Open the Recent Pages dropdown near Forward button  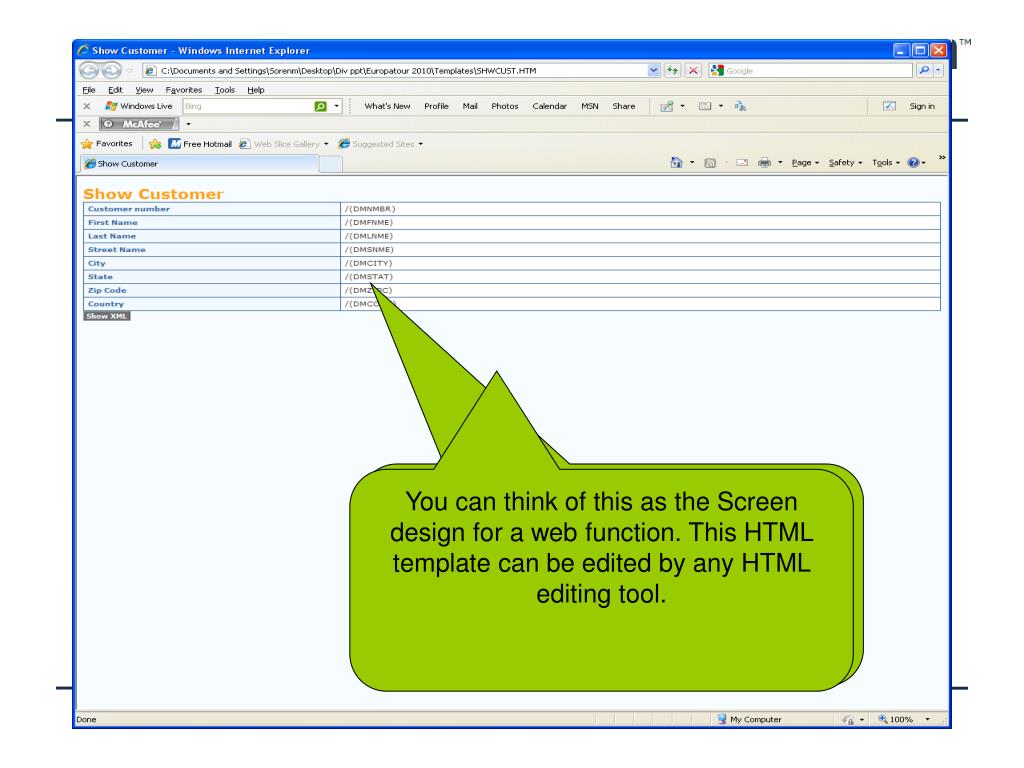[x=129, y=71]
